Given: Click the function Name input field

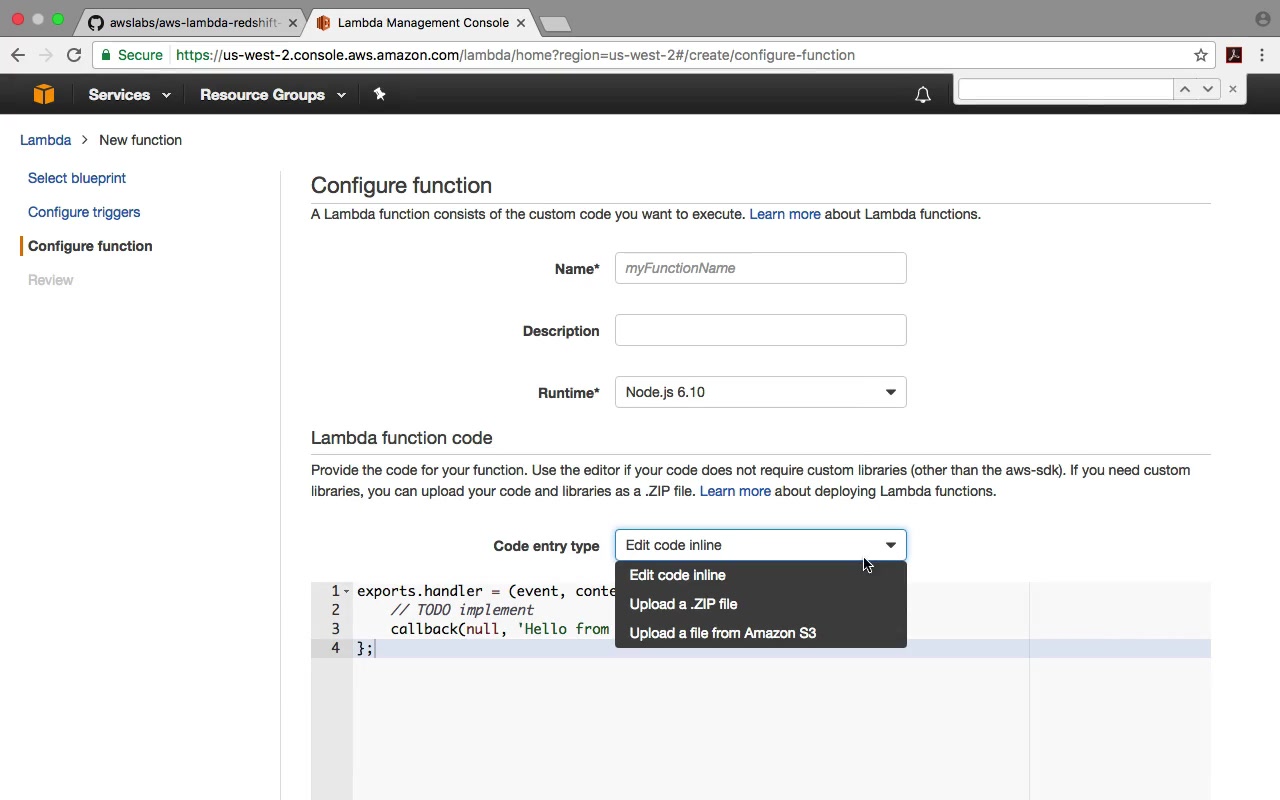Looking at the screenshot, I should 760,268.
